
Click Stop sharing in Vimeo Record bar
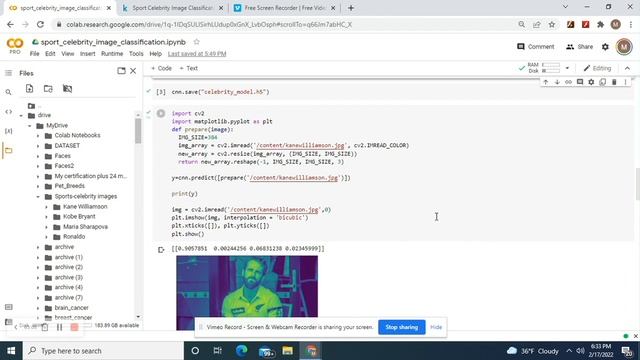click(402, 327)
